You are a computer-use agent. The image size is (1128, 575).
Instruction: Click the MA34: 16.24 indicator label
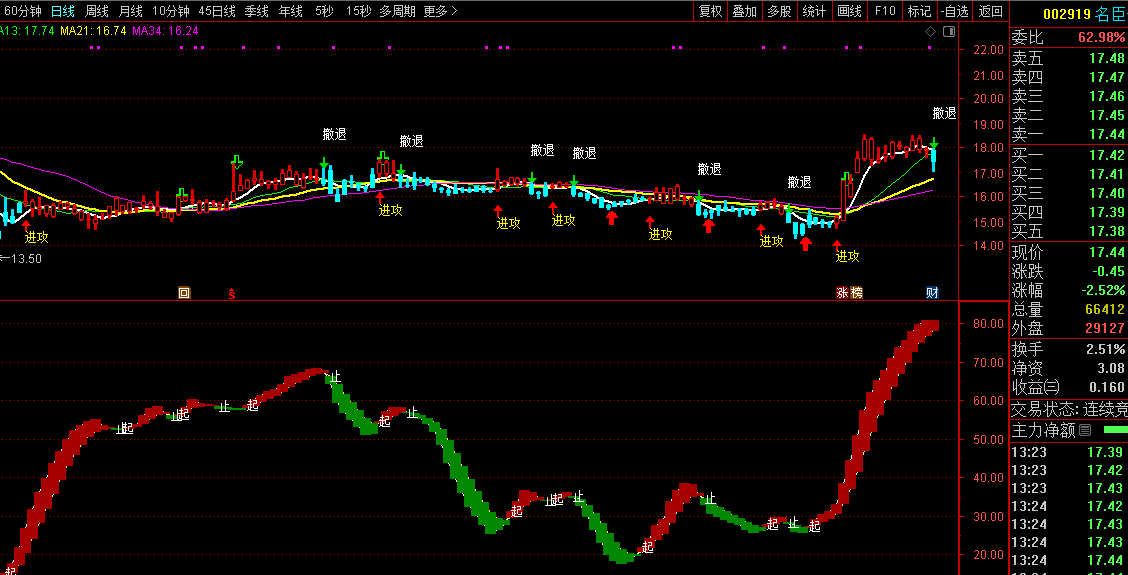(165, 31)
